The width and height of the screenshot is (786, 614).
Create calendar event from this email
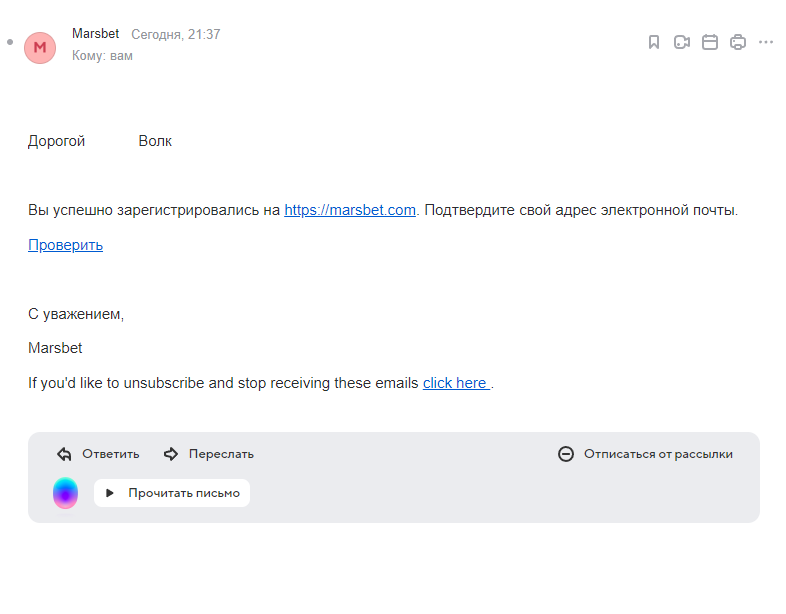[710, 42]
